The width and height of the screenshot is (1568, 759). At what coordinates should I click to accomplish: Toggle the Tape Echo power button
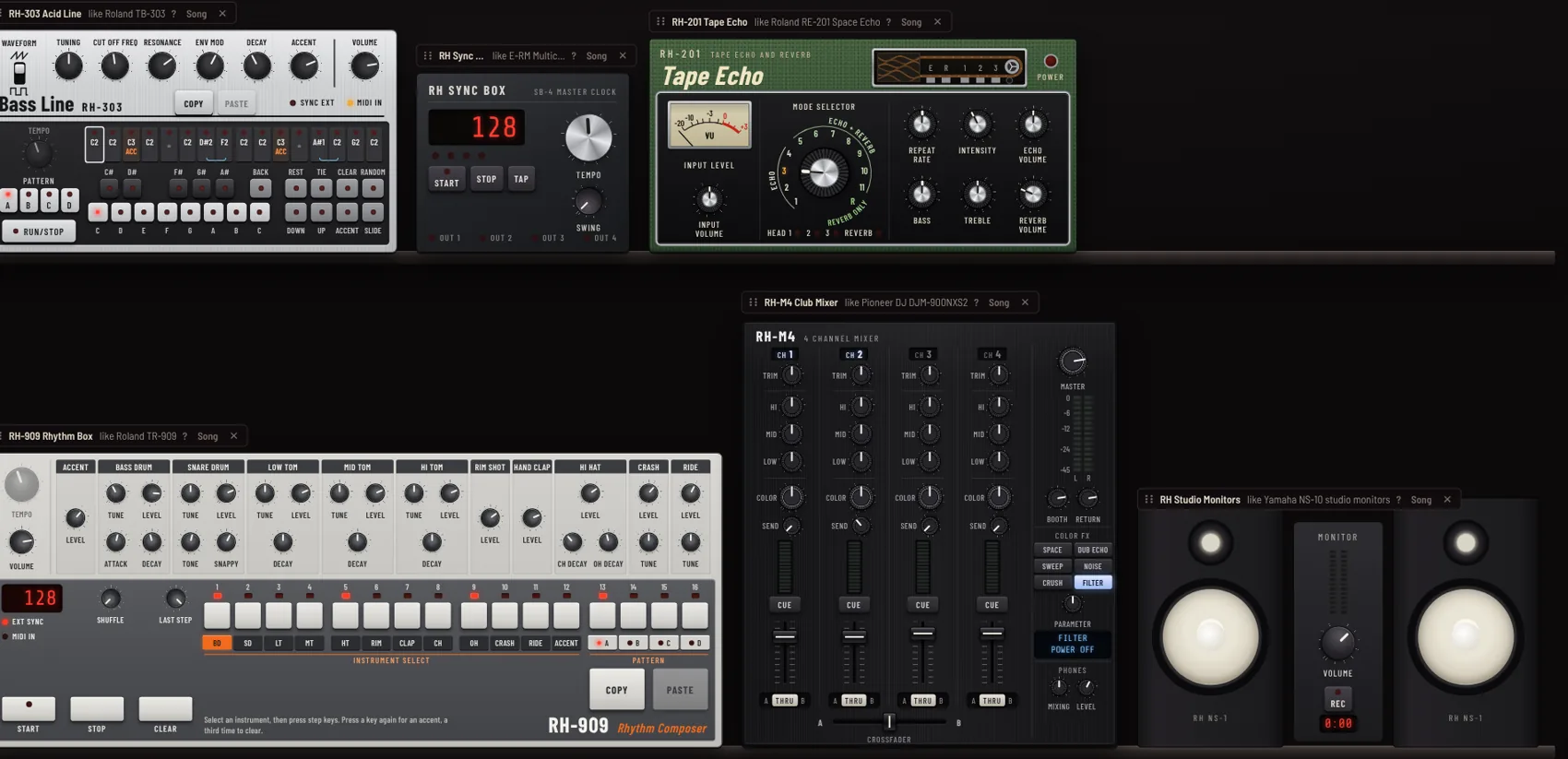pyautogui.click(x=1050, y=62)
